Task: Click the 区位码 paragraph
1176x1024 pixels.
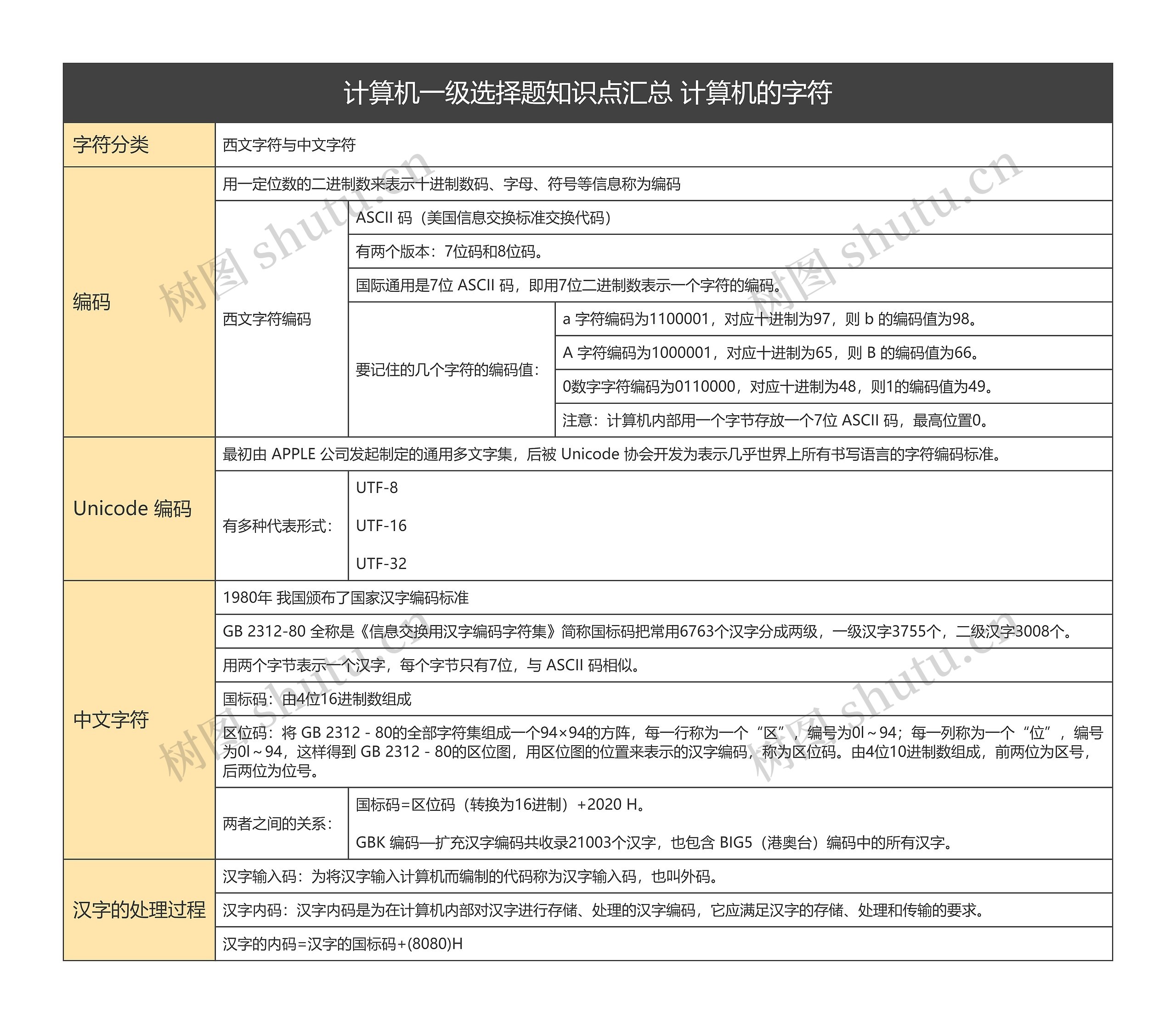Action: click(x=663, y=752)
